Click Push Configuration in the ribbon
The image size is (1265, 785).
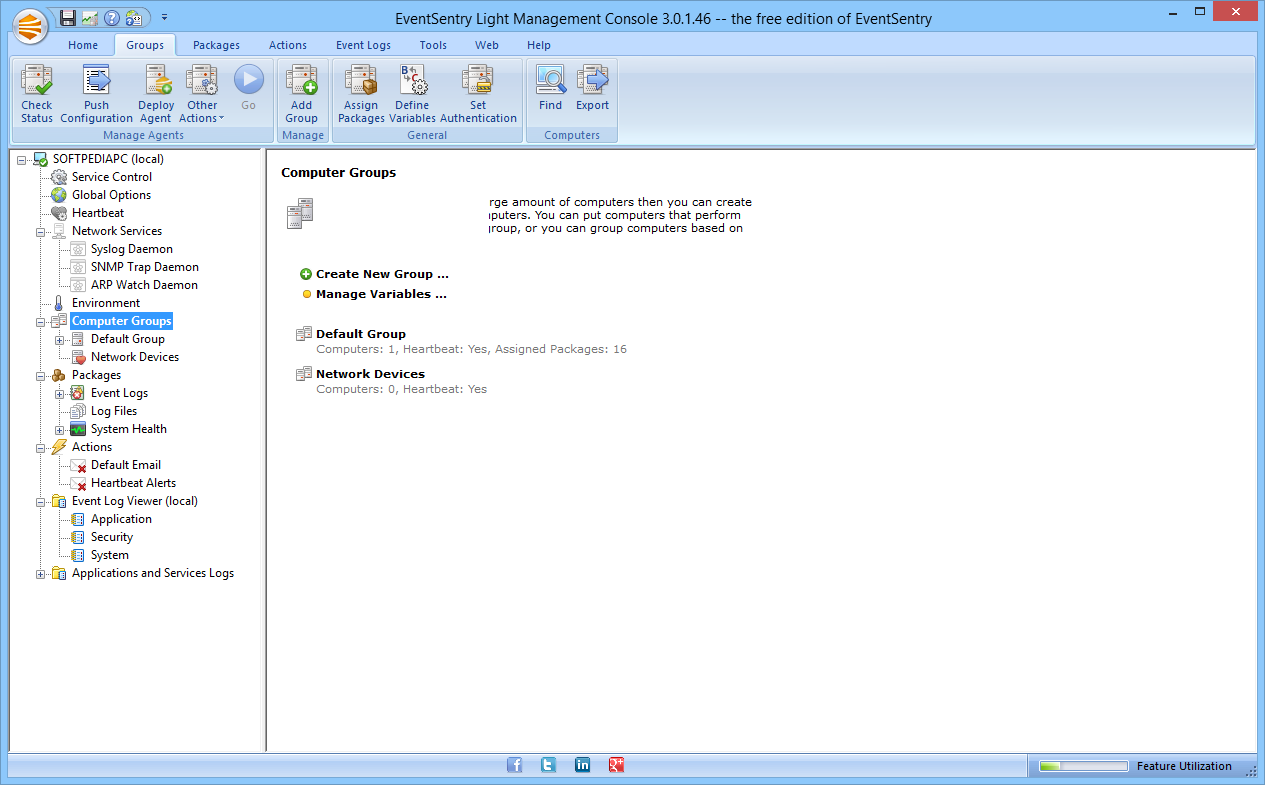(97, 94)
